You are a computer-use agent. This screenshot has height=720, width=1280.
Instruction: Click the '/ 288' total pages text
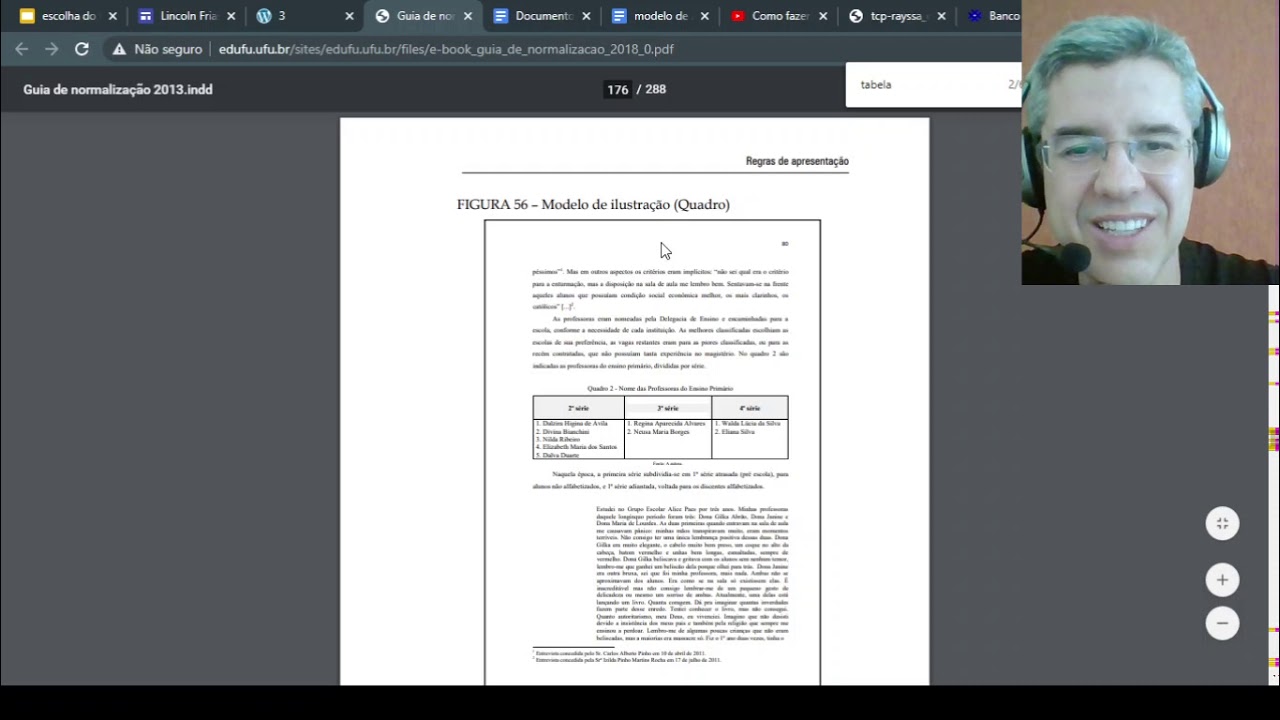click(651, 89)
